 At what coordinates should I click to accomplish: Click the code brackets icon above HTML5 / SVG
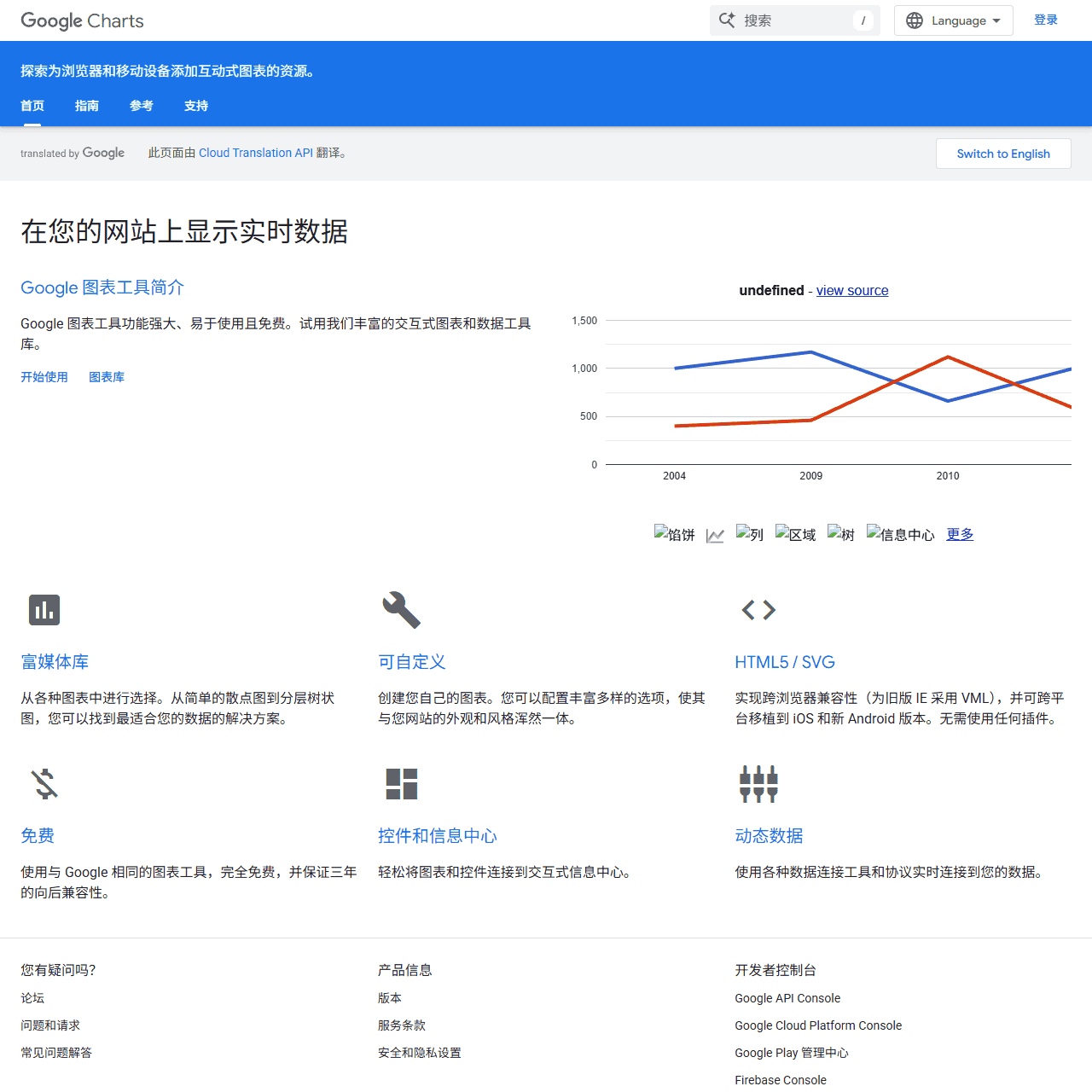pyautogui.click(x=758, y=609)
